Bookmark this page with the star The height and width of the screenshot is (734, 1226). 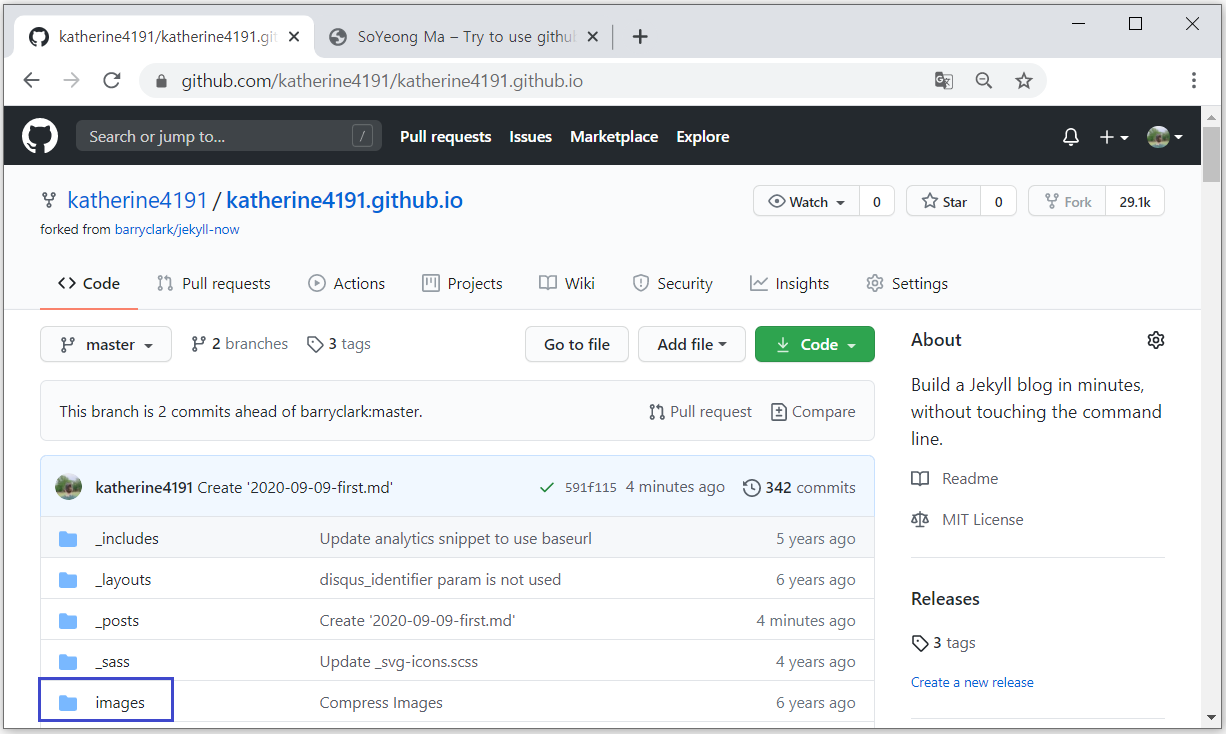1024,81
